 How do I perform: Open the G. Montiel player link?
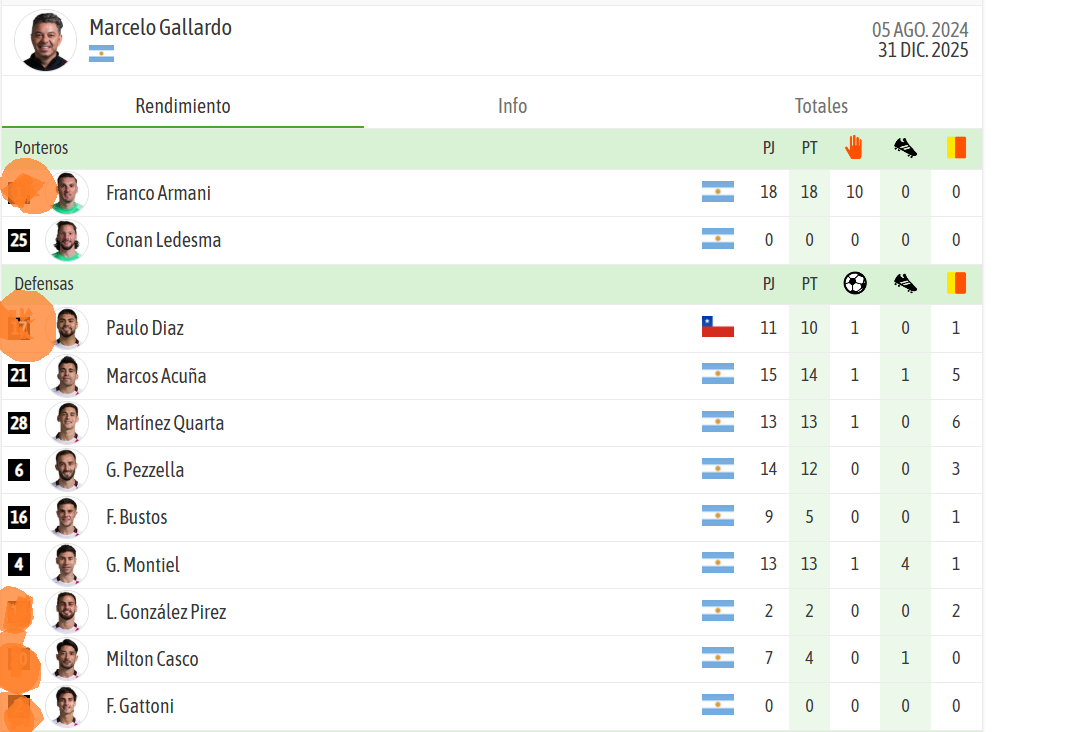(x=143, y=565)
